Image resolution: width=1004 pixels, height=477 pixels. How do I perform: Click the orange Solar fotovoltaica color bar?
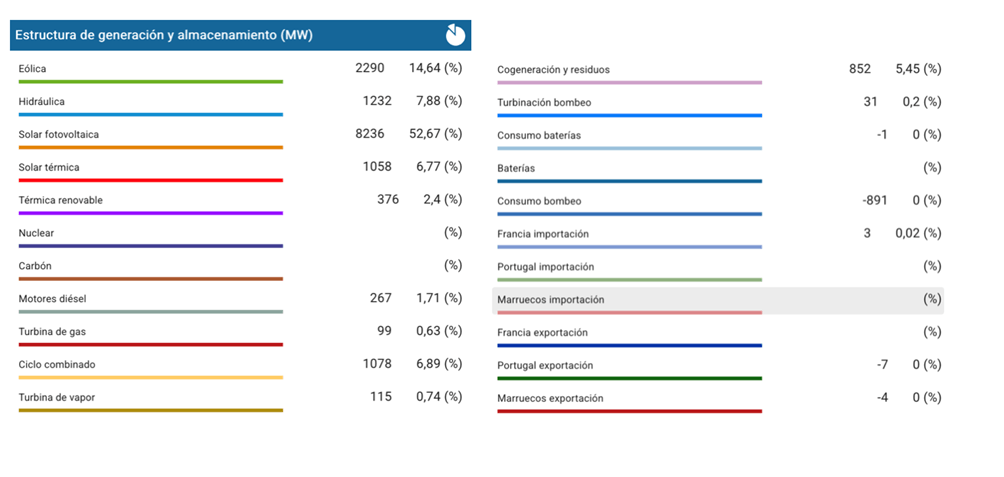[x=150, y=148]
